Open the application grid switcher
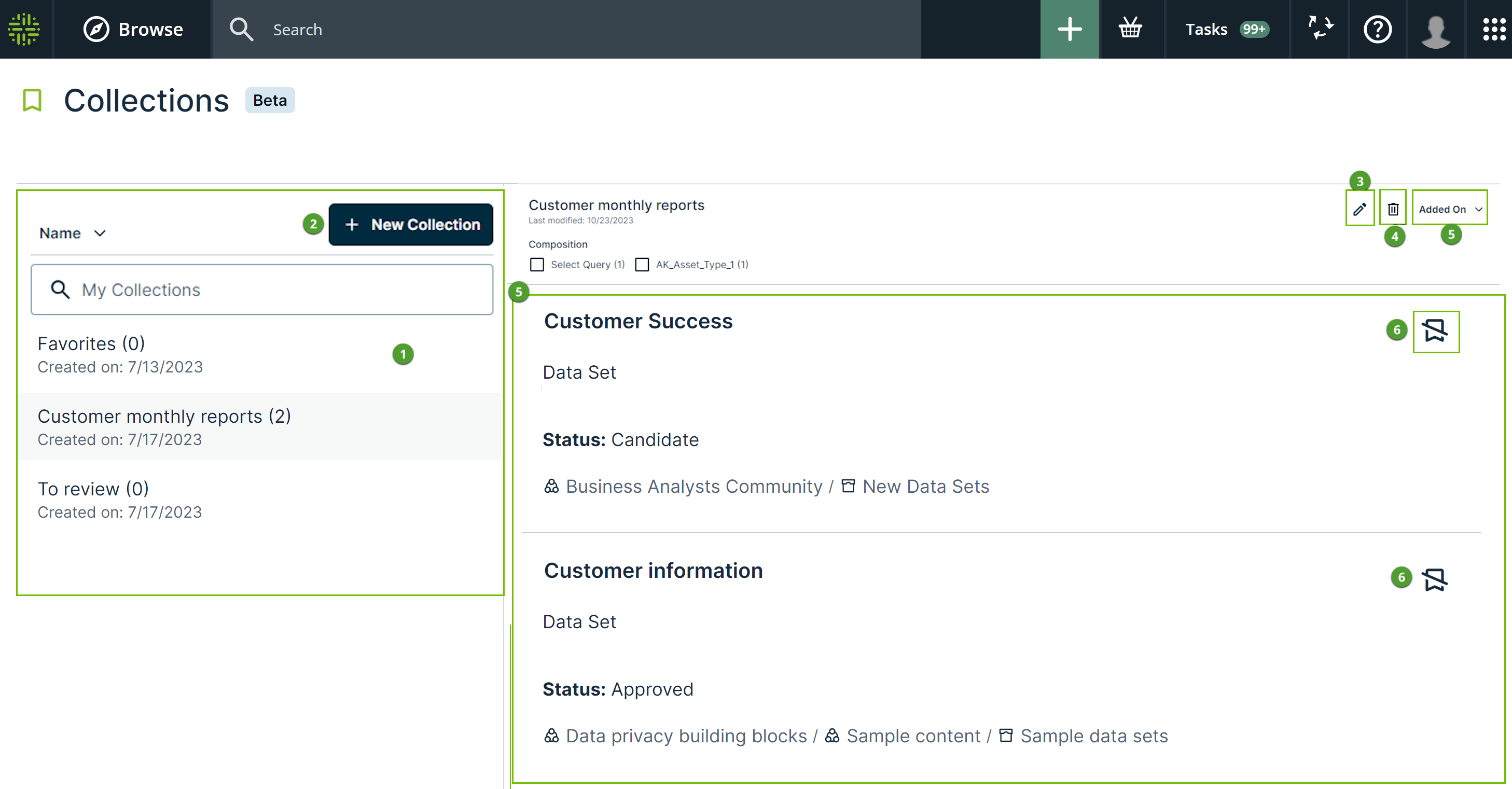1512x789 pixels. [x=1493, y=29]
